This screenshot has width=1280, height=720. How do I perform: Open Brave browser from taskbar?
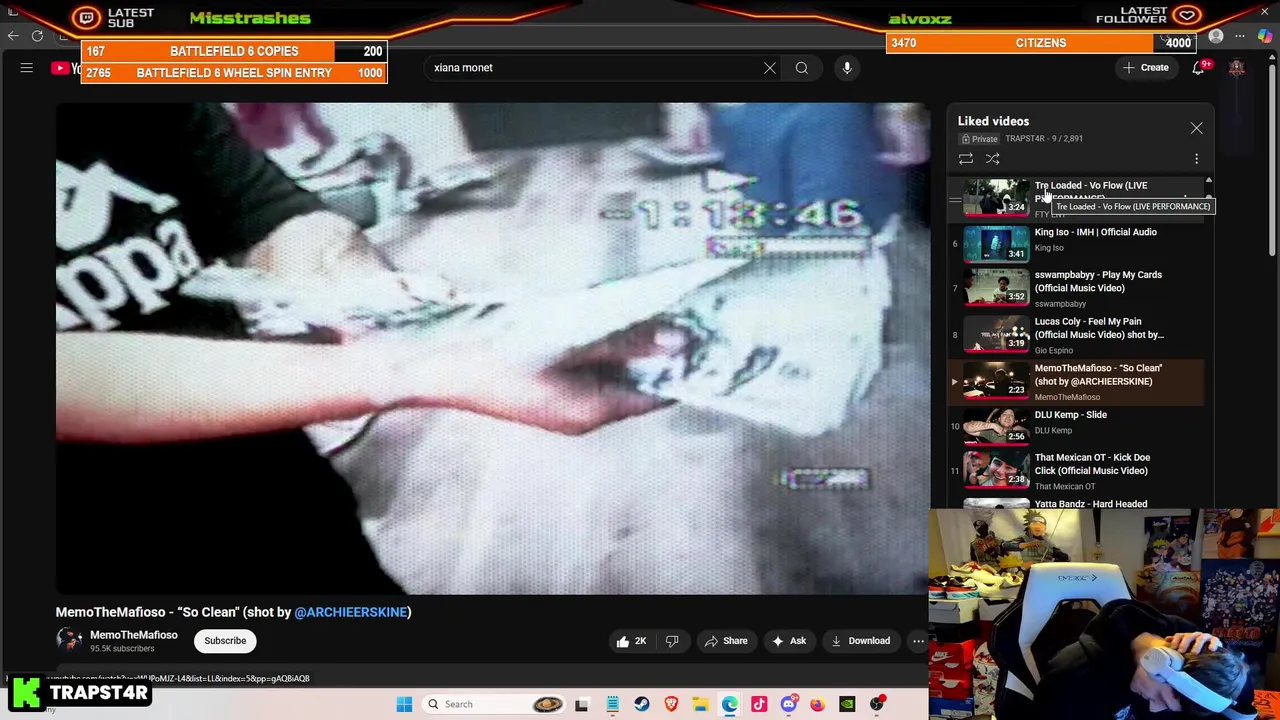[x=671, y=704]
